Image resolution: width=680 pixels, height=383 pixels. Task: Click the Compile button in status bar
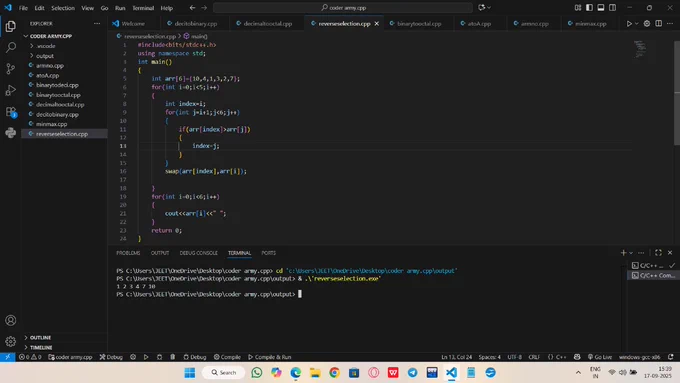pos(227,357)
